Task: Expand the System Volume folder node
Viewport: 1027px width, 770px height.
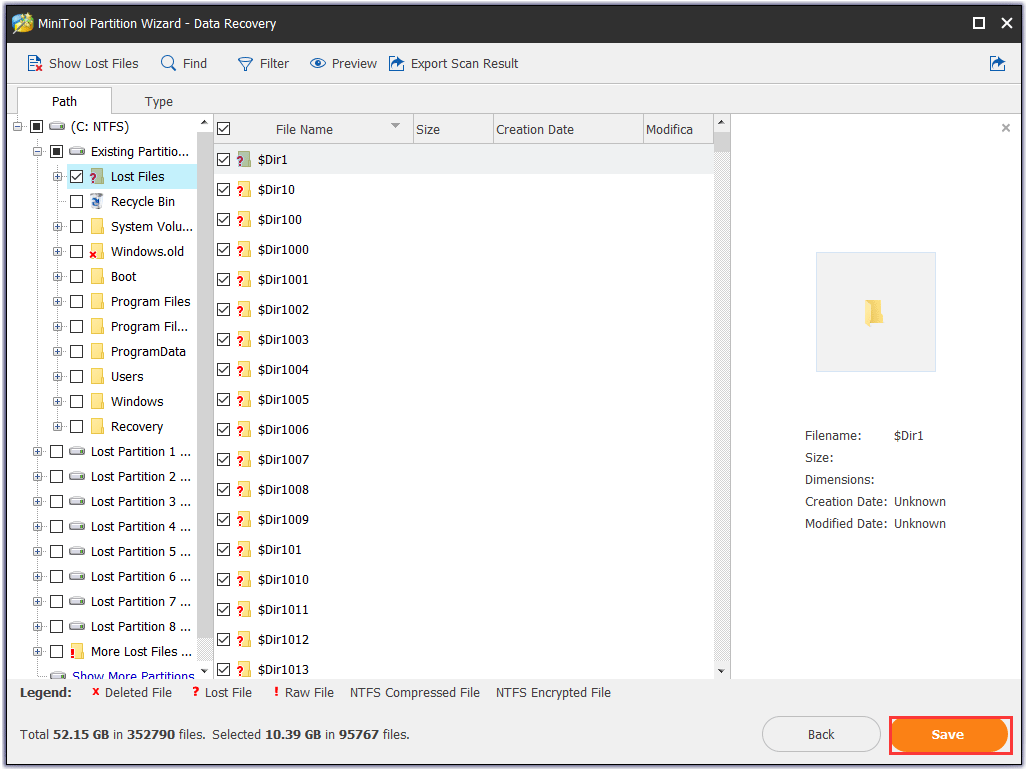Action: pos(58,227)
